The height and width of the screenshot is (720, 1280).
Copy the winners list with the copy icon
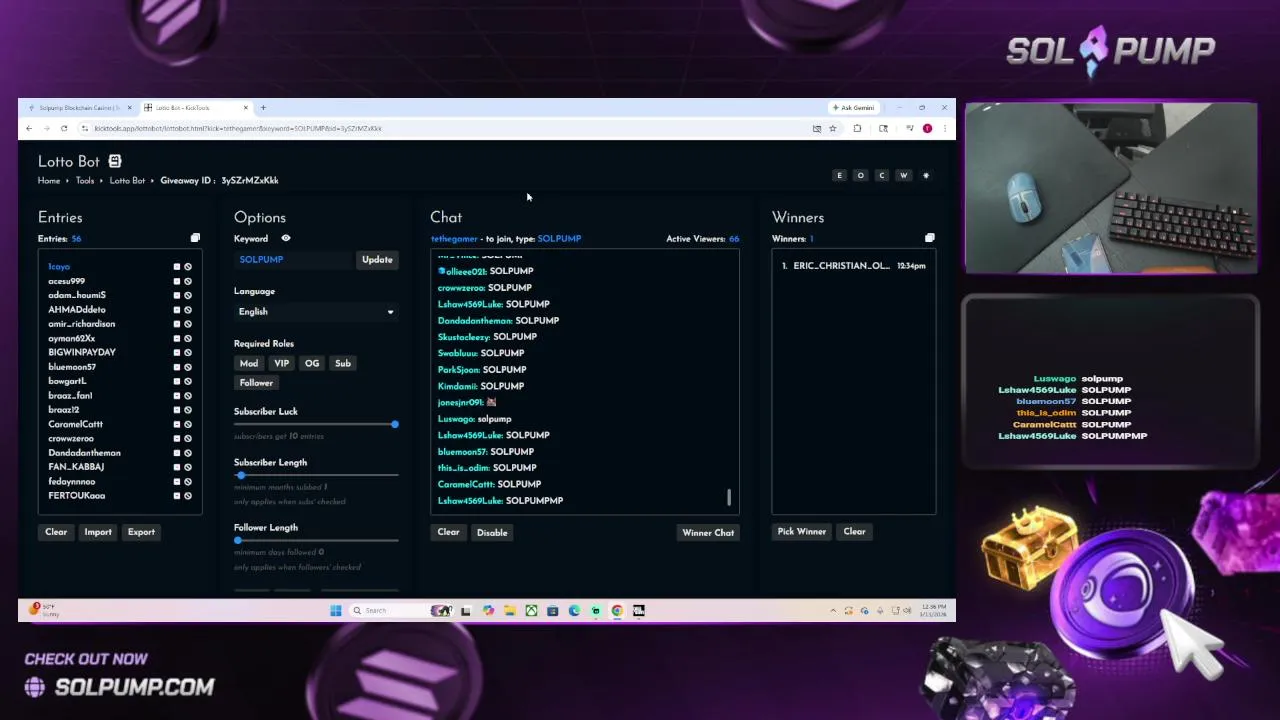[929, 238]
